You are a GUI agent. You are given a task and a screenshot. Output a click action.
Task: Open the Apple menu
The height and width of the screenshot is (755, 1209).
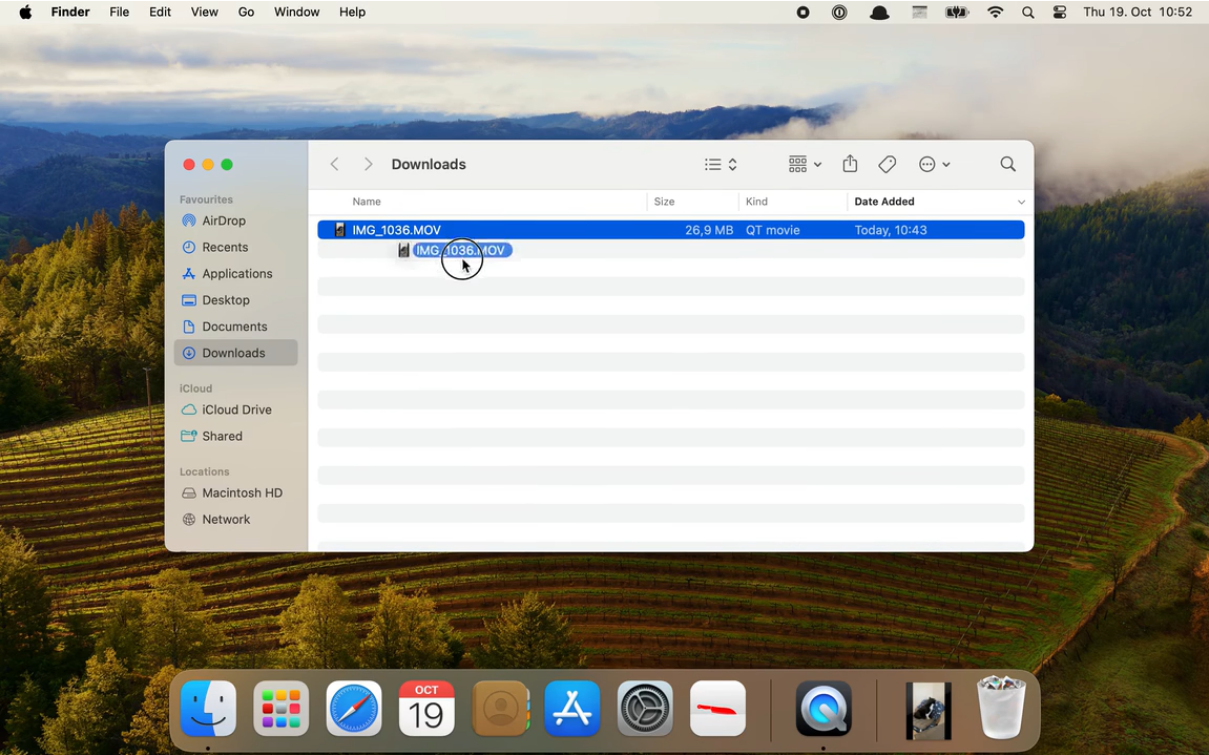25,12
